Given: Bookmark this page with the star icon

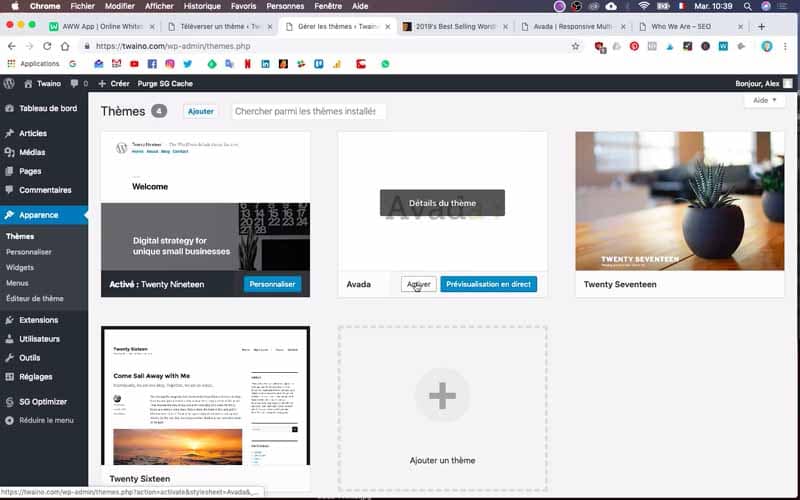Looking at the screenshot, I should coord(576,46).
